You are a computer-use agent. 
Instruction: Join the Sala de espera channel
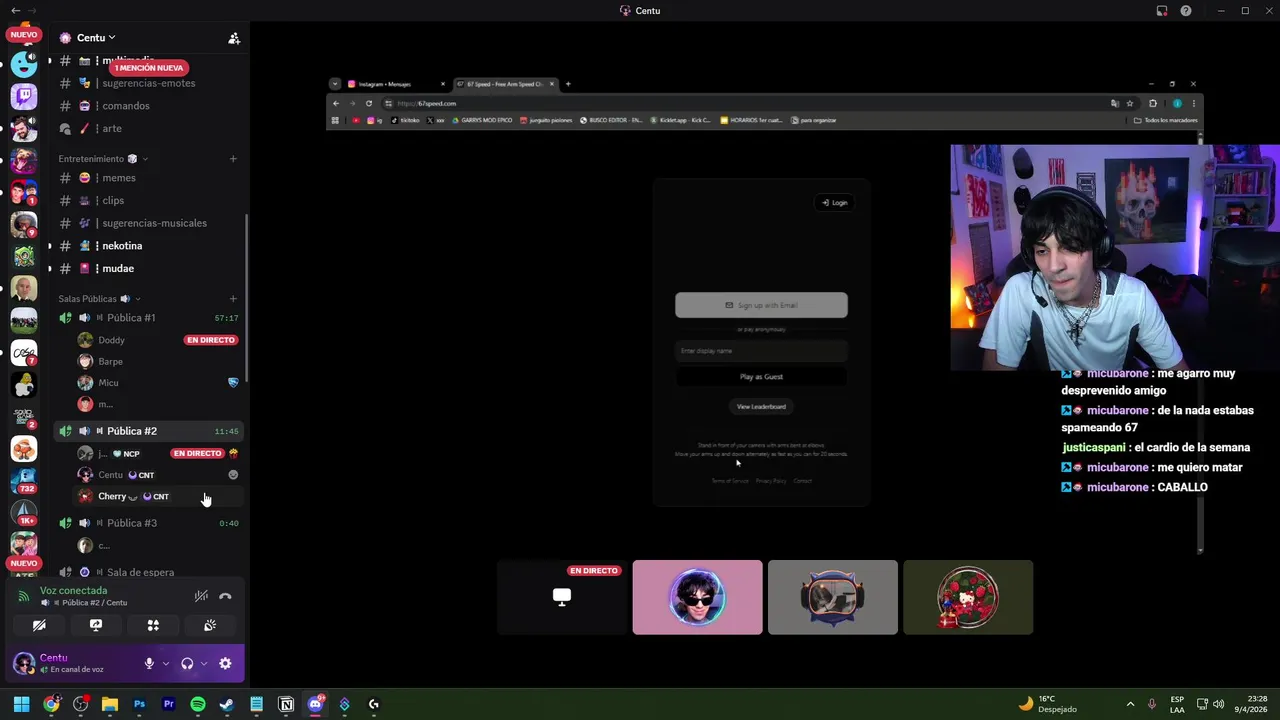pos(147,572)
